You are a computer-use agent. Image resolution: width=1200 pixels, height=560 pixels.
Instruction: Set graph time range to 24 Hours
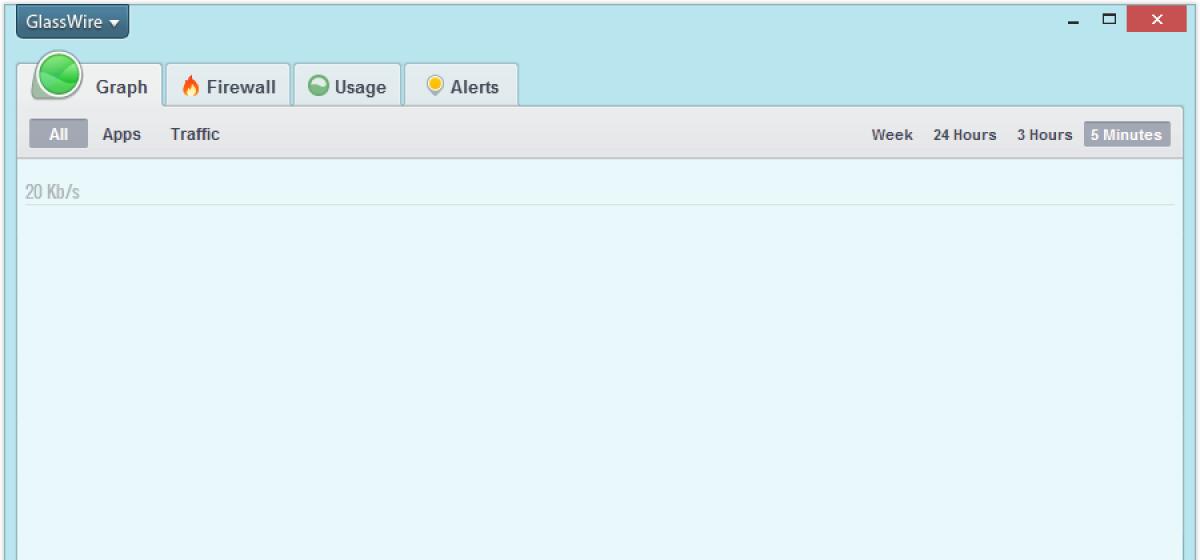[x=964, y=135]
